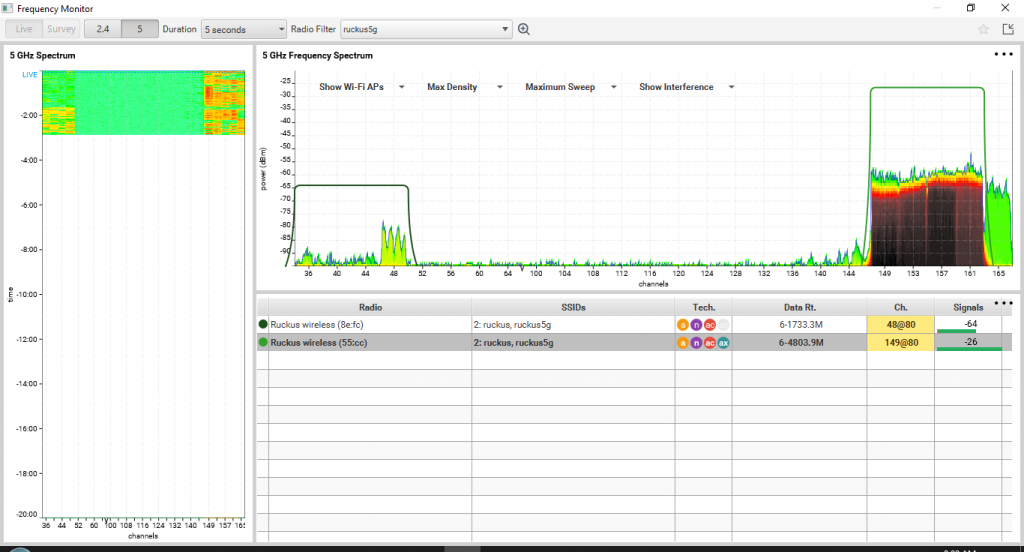
Task: Click the 5 GHz Spectrum panel title
Action: (42, 56)
